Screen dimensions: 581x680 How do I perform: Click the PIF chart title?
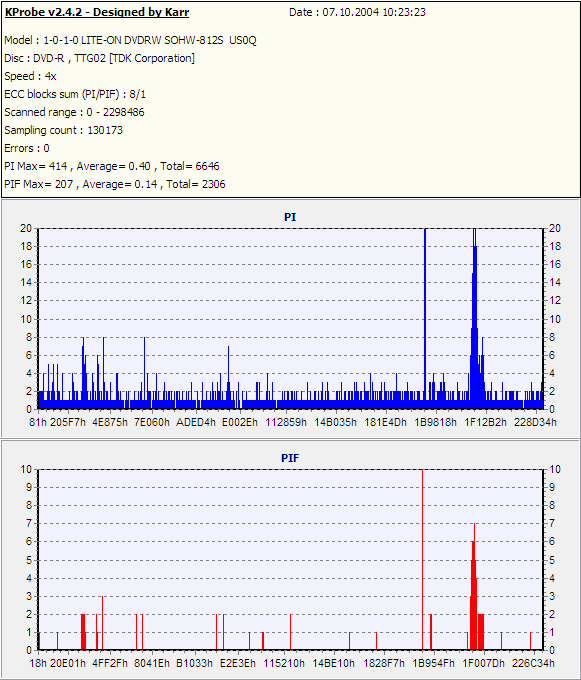[290, 458]
